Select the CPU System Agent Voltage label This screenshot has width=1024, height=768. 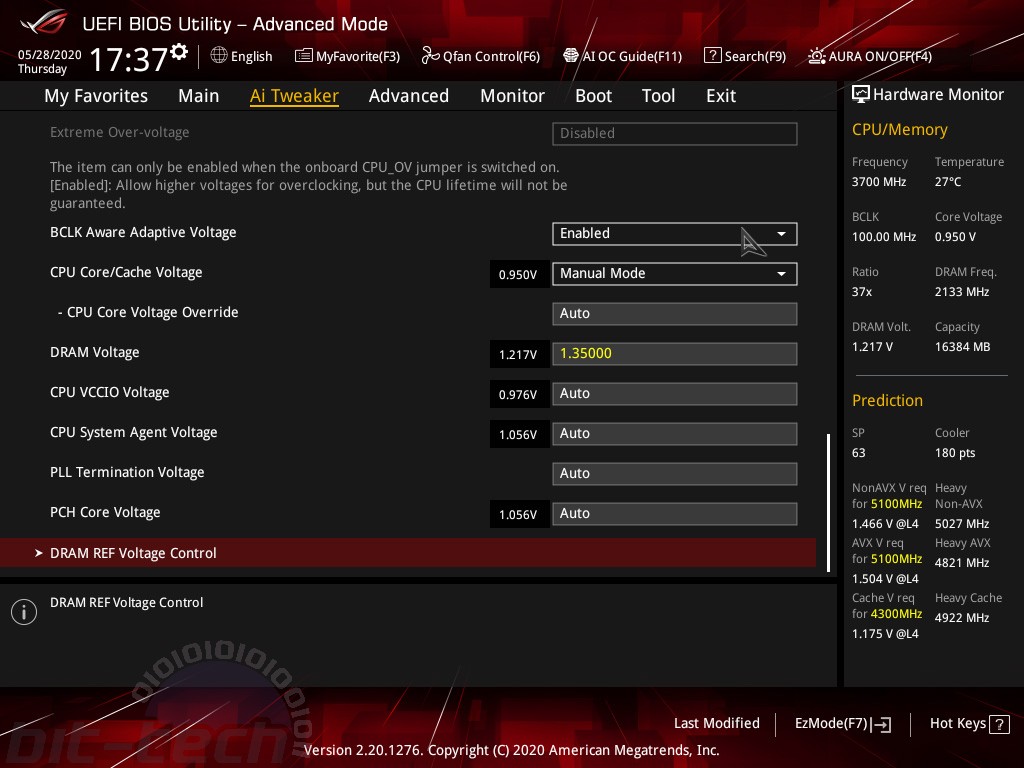pyautogui.click(x=134, y=432)
